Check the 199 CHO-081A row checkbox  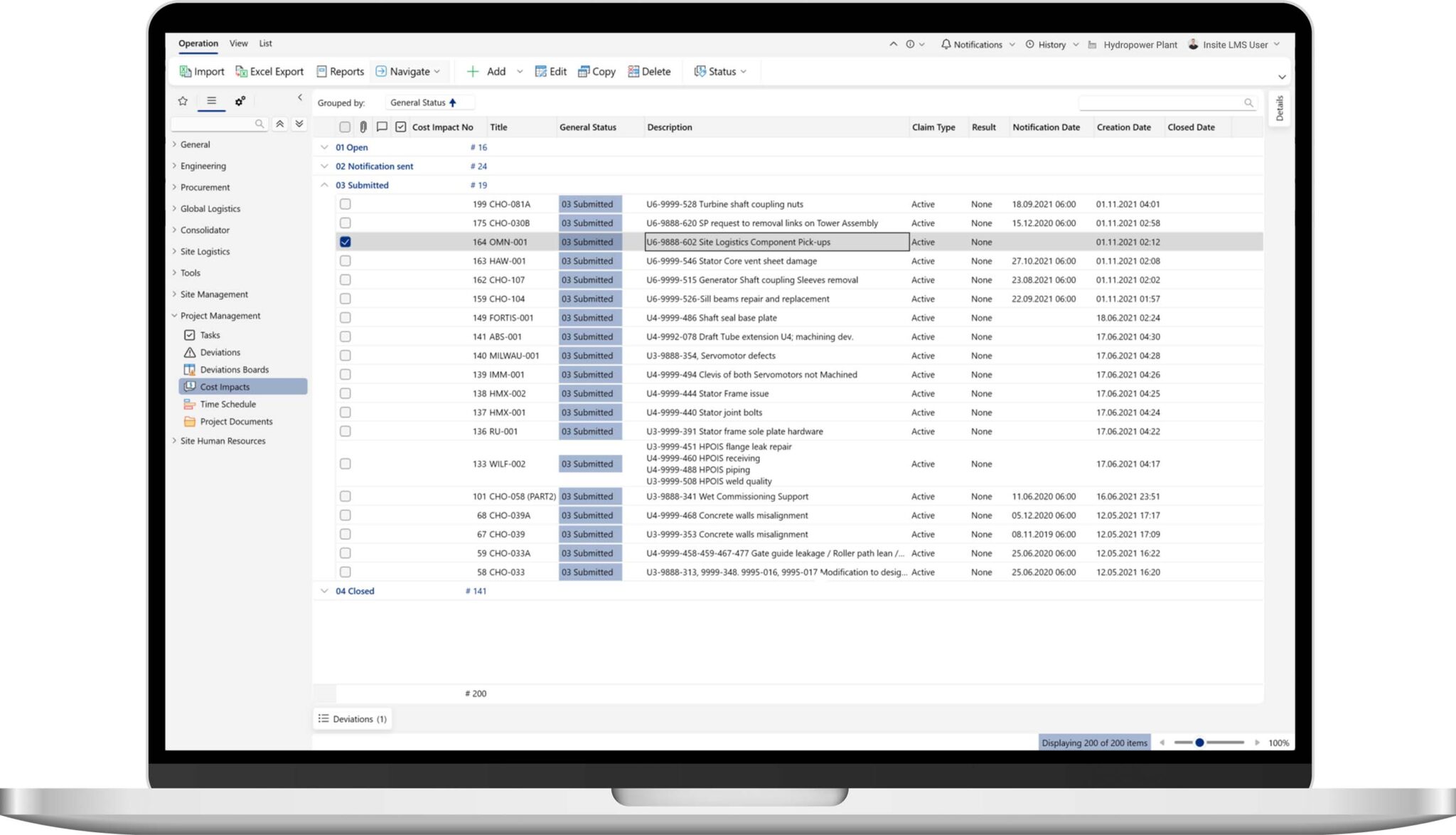[x=346, y=204]
